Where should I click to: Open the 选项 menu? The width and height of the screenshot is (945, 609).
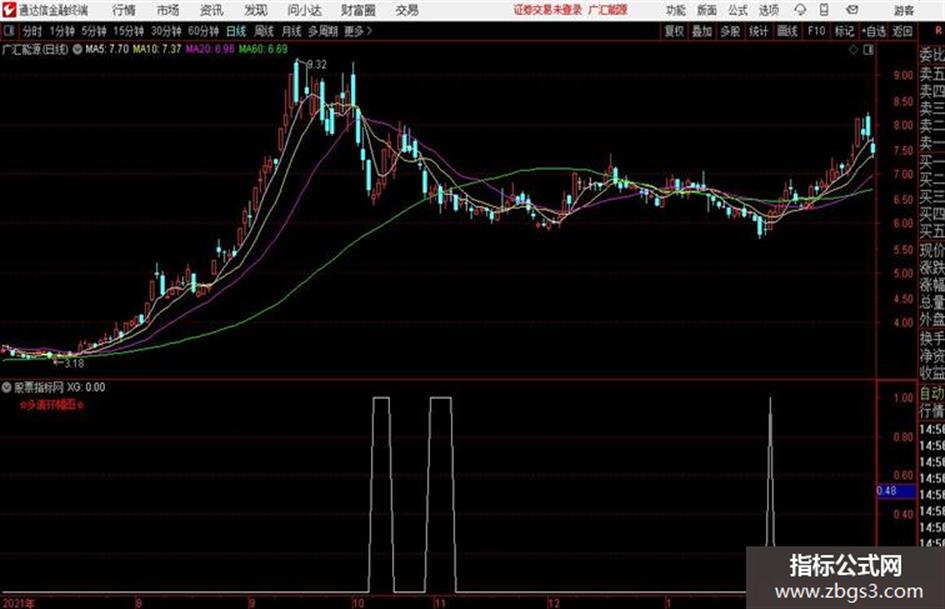pyautogui.click(x=769, y=10)
